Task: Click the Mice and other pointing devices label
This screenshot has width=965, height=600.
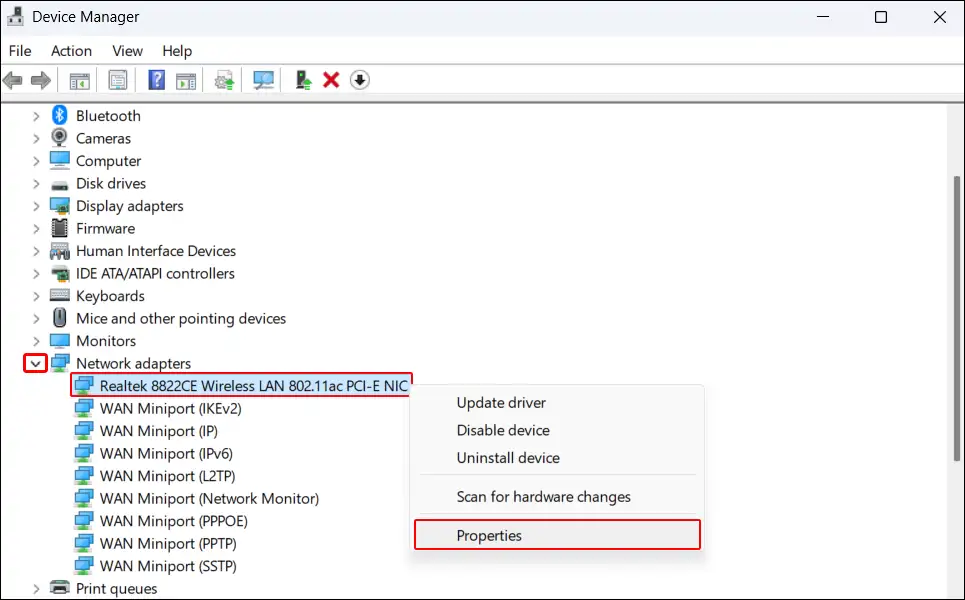Action: pos(181,319)
